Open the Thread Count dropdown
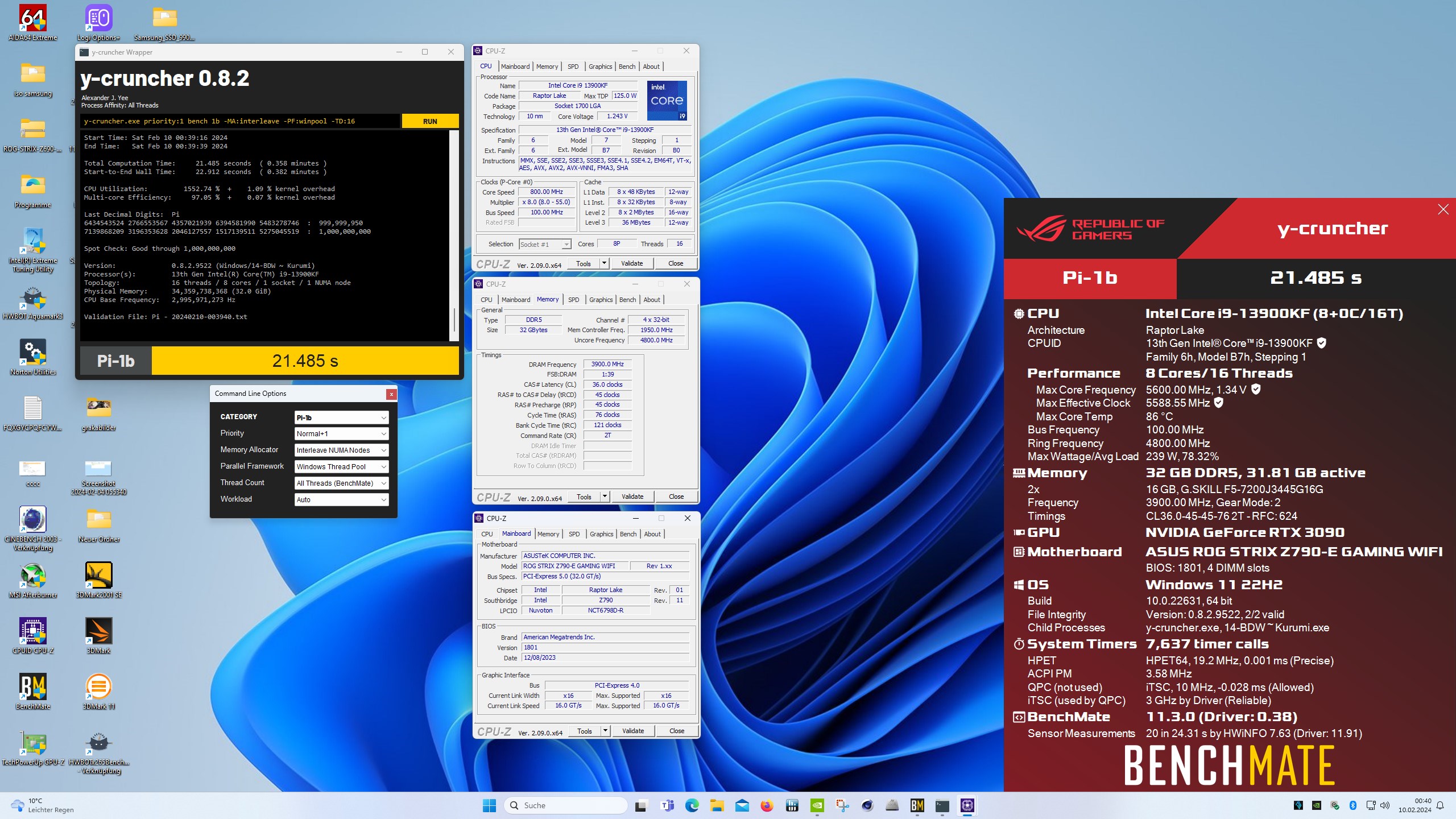The height and width of the screenshot is (819, 1456). 341,483
